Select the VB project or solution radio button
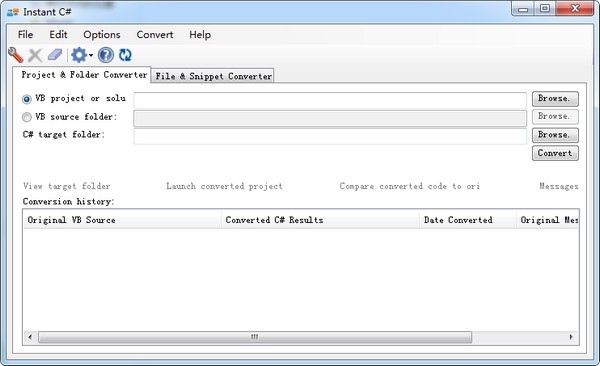The height and width of the screenshot is (366, 600). [26, 99]
